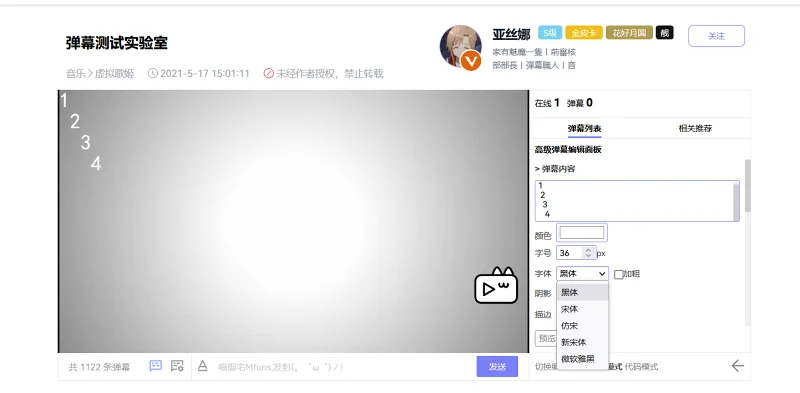Click the Mfuns cat play logo on video

496,286
